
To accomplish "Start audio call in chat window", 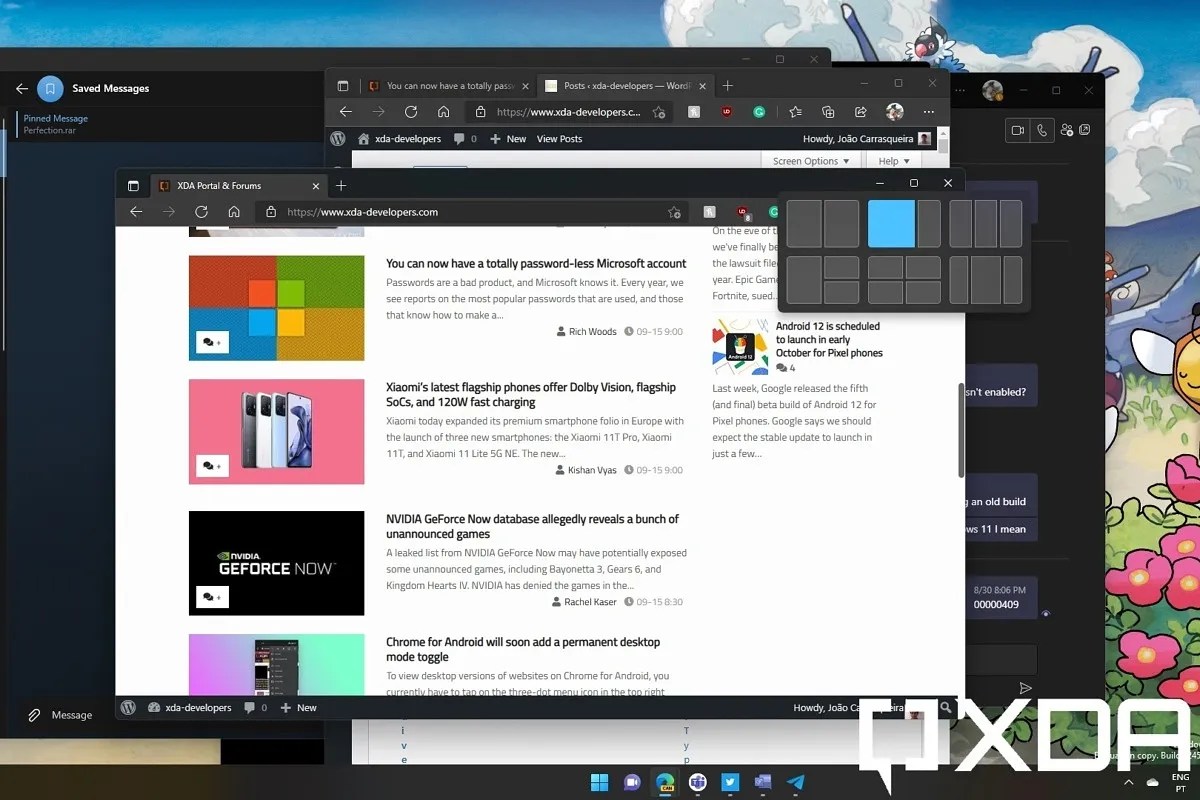I will pos(1042,130).
